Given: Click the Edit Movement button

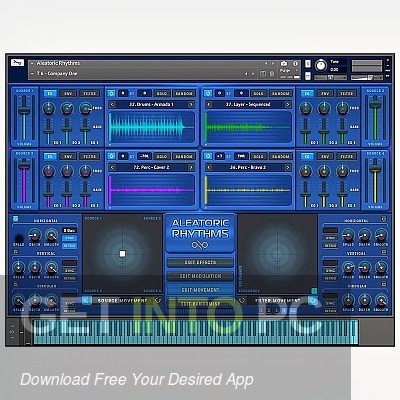Looking at the screenshot, I should (200, 290).
